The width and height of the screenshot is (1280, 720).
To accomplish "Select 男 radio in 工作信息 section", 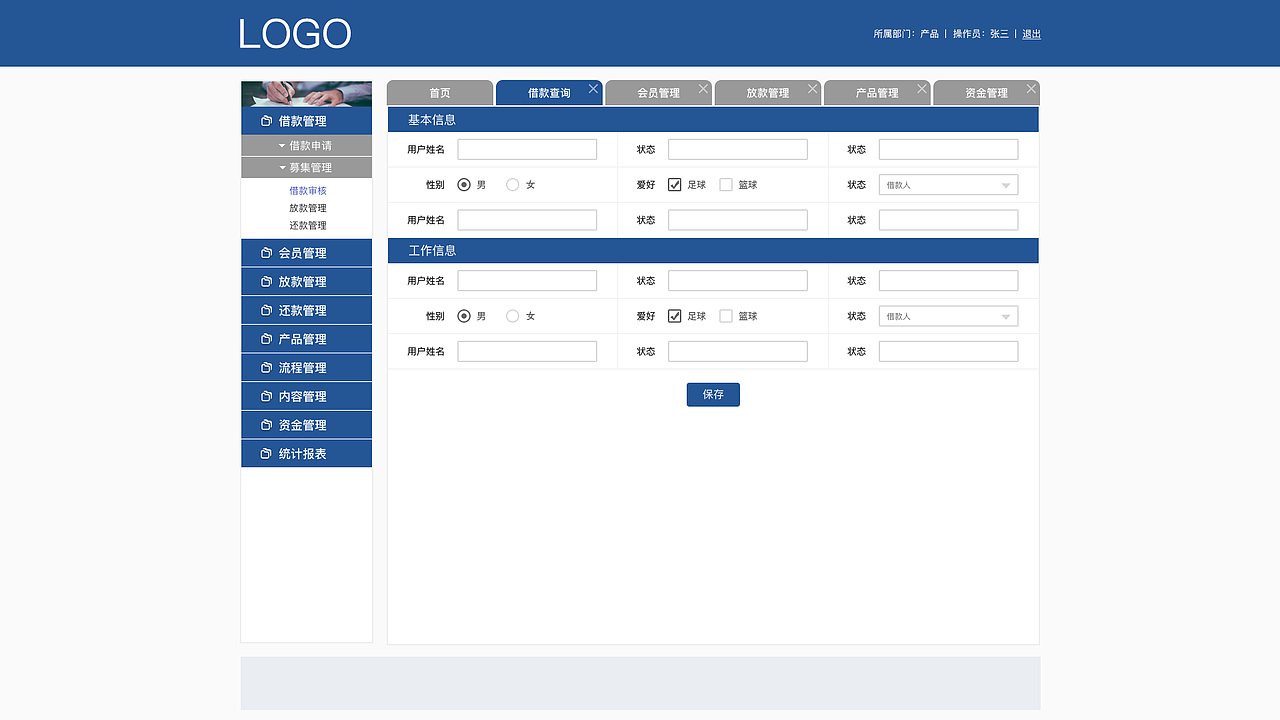I will click(x=464, y=316).
